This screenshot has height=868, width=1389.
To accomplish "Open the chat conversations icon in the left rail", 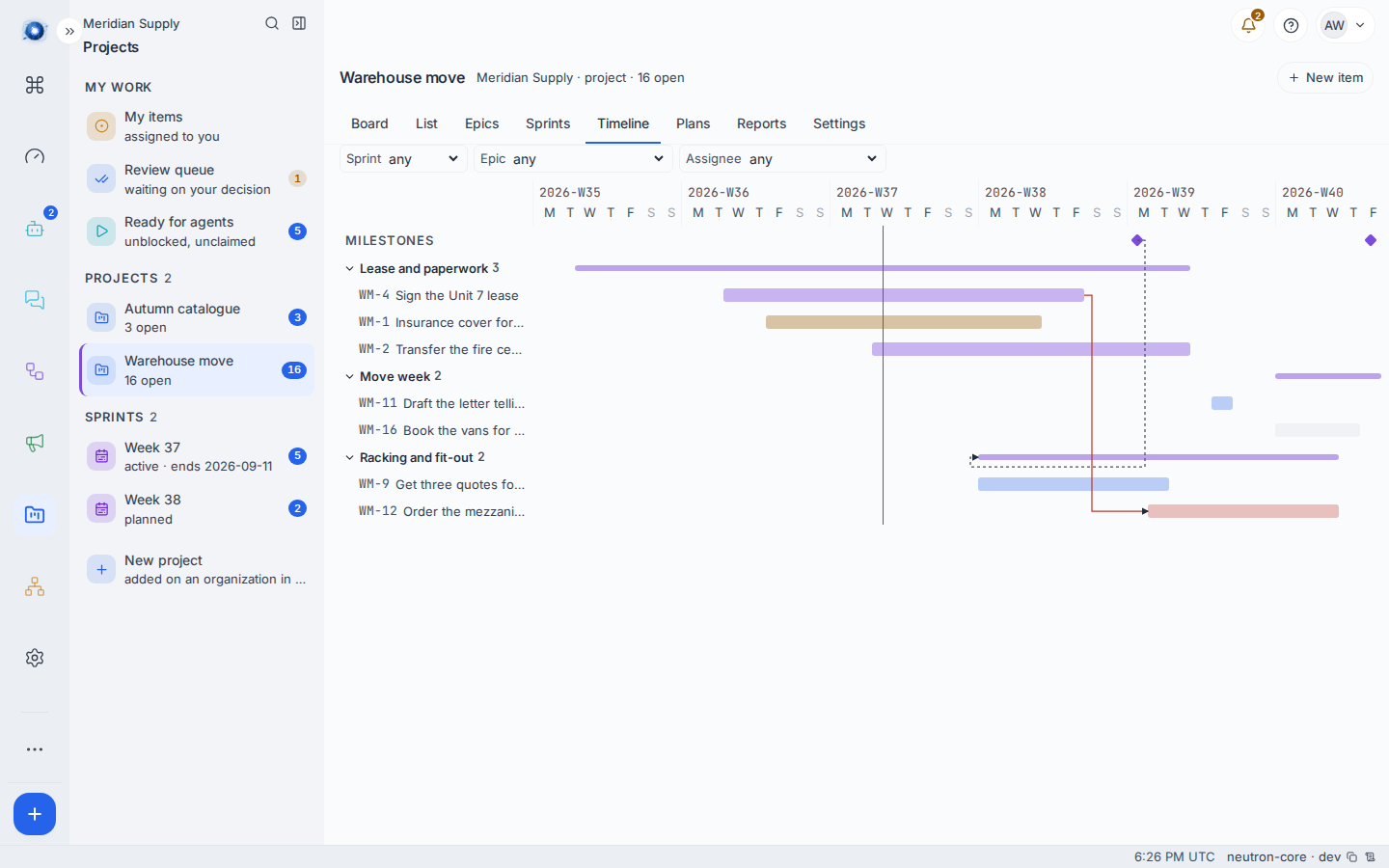I will coord(35,300).
